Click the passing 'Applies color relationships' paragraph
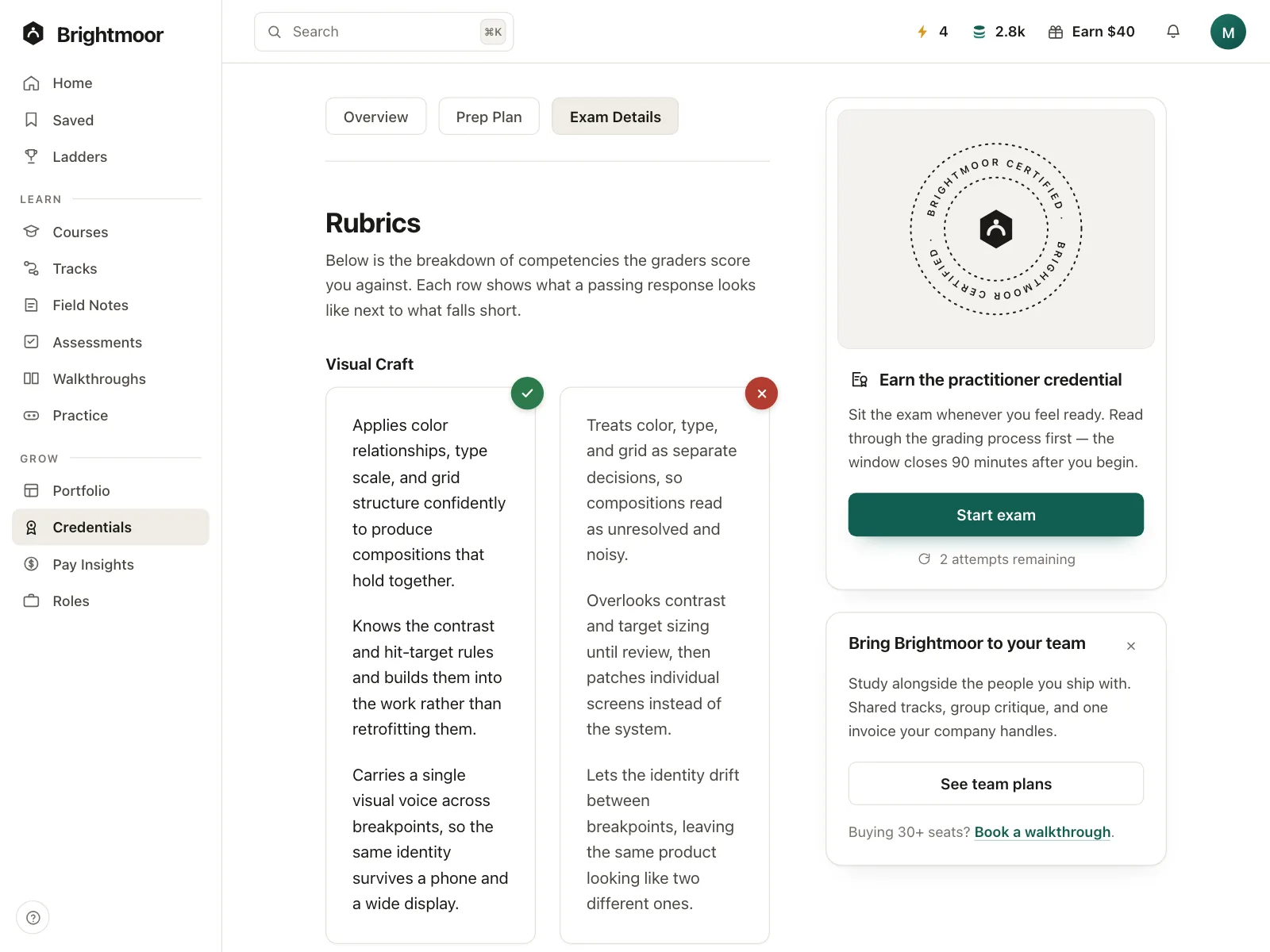The width and height of the screenshot is (1270, 952). pos(429,503)
